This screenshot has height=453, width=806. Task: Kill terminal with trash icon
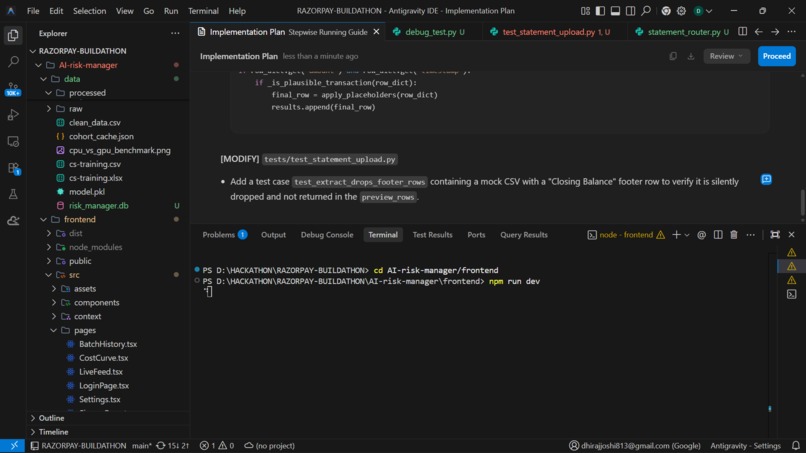point(734,235)
